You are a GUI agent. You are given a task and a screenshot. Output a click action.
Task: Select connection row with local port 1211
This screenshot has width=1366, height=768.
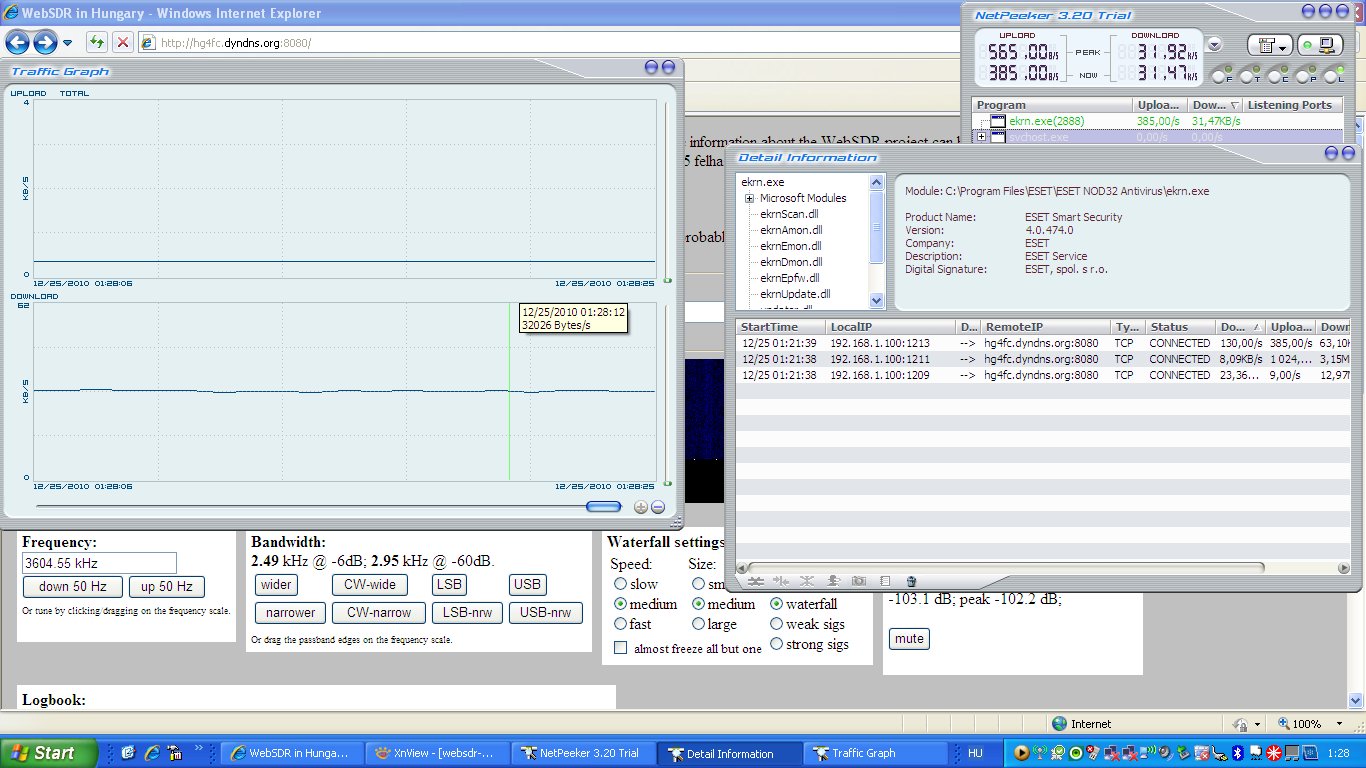[1042, 359]
